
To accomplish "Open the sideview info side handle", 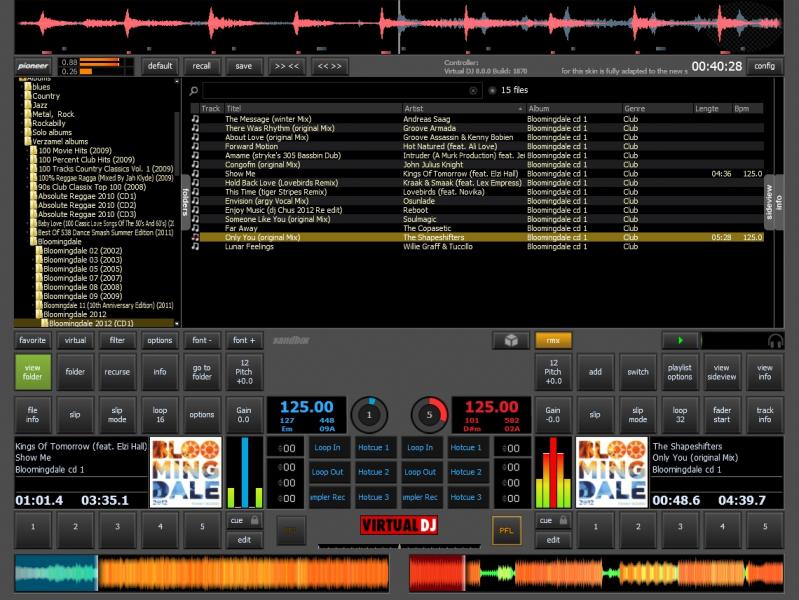I will [x=774, y=202].
